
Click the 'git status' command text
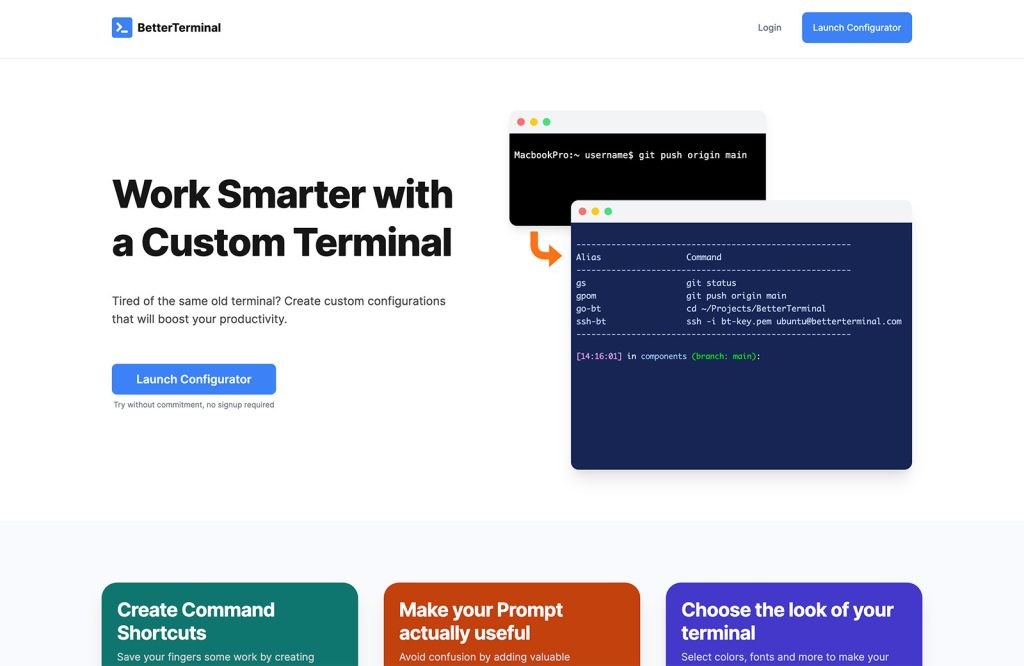tap(711, 283)
